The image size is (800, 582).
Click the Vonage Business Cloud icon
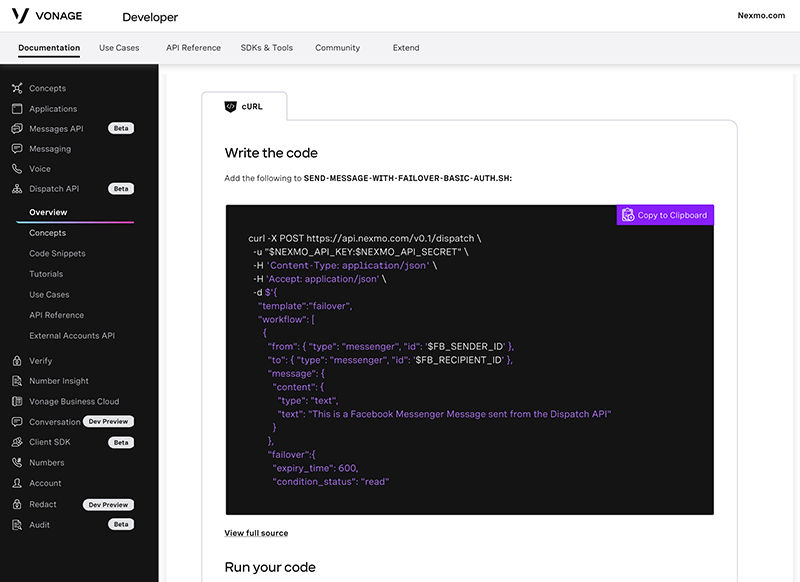click(18, 400)
